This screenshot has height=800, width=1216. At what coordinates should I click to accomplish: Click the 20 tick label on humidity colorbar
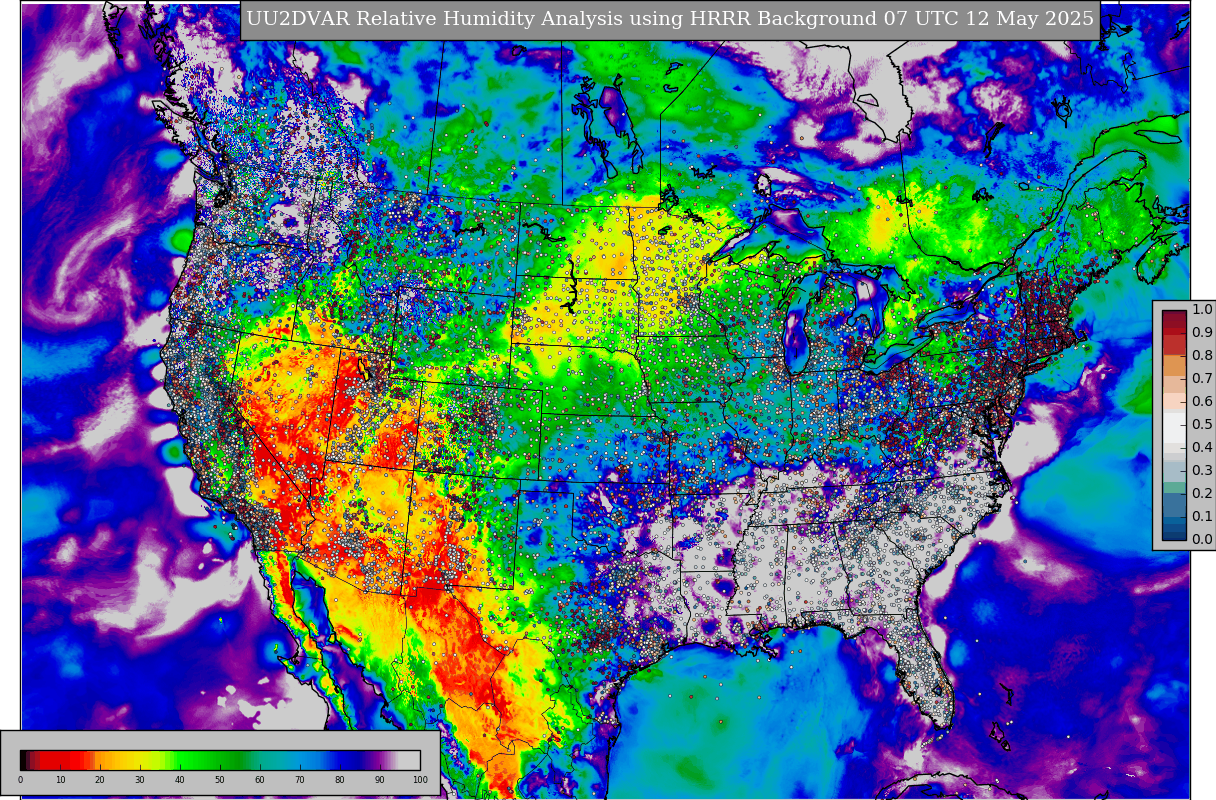pos(100,780)
